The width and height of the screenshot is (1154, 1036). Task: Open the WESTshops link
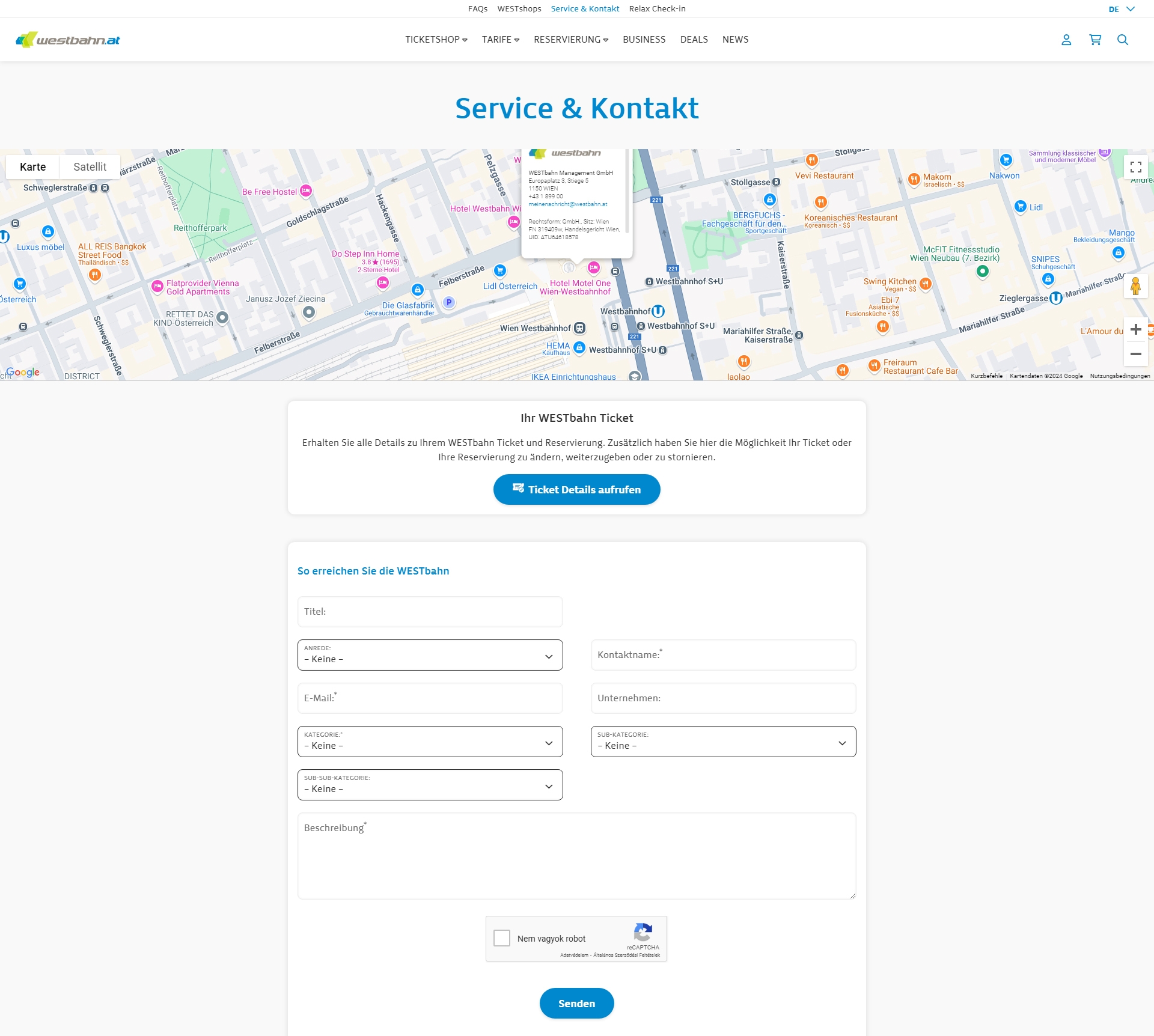[519, 9]
